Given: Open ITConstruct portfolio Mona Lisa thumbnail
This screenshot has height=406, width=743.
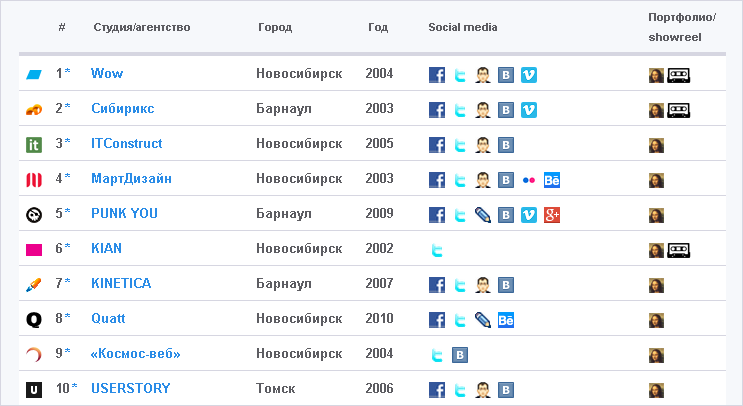Looking at the screenshot, I should coord(656,145).
